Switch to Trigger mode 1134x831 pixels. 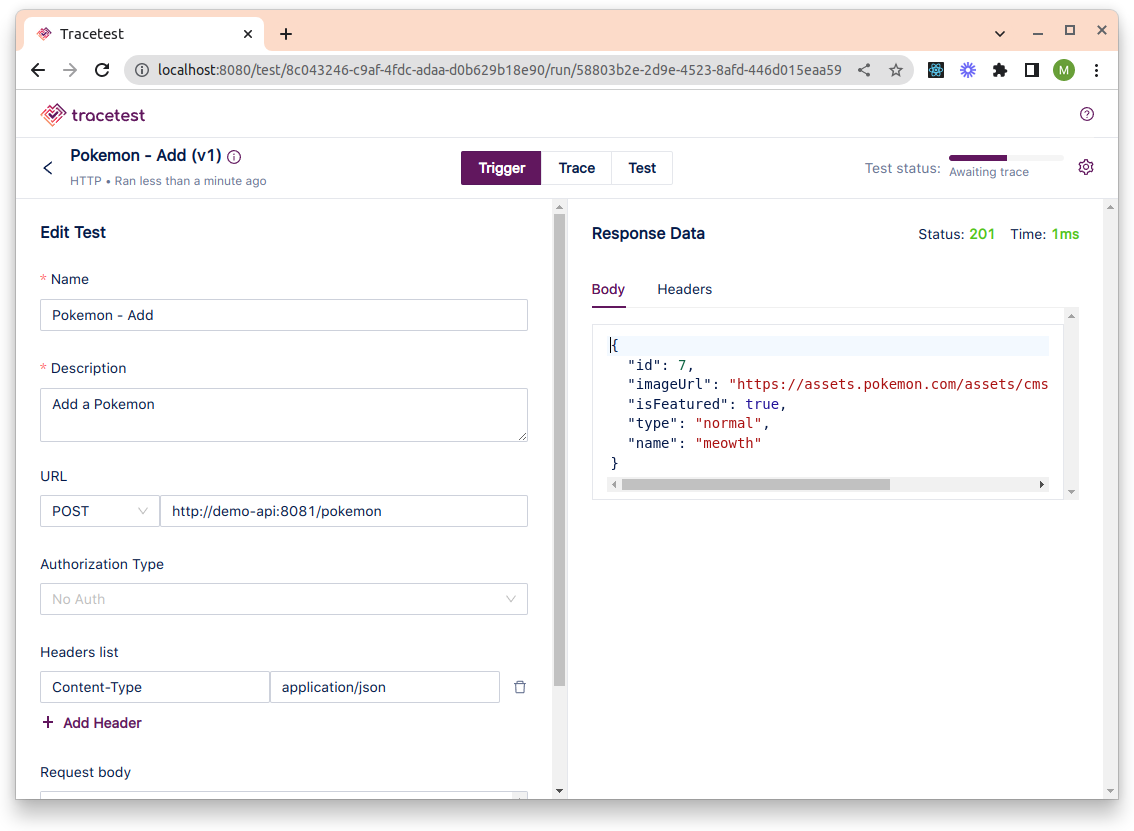501,168
